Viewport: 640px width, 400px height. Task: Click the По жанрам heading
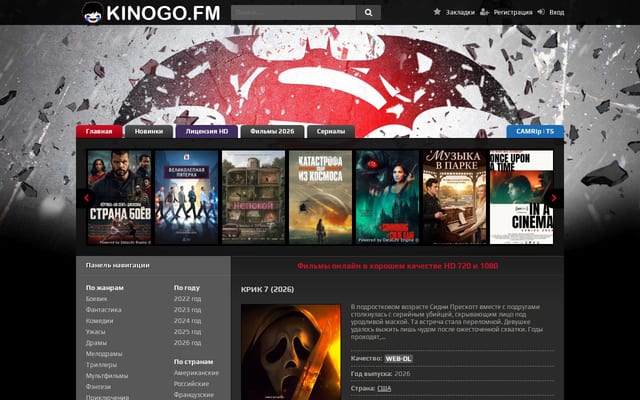pyautogui.click(x=104, y=288)
